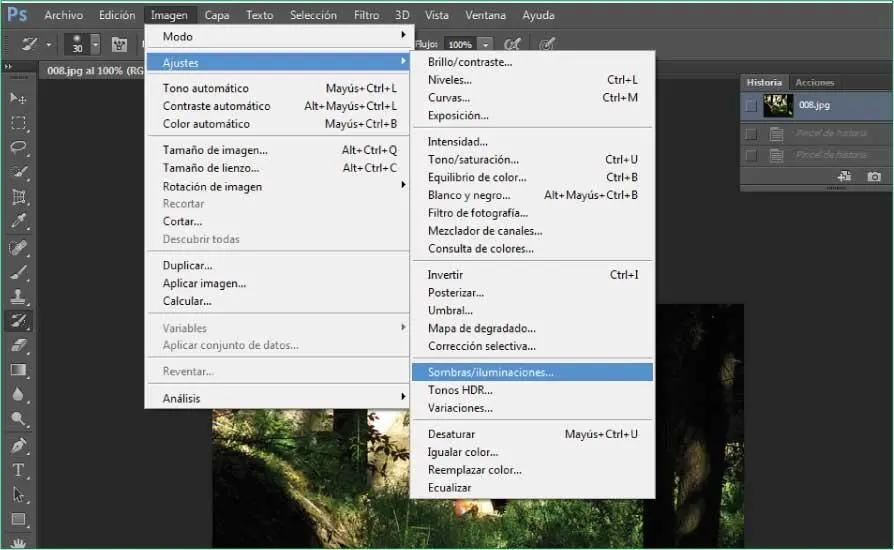Open the brush size 30 picker dropdown

tap(95, 44)
